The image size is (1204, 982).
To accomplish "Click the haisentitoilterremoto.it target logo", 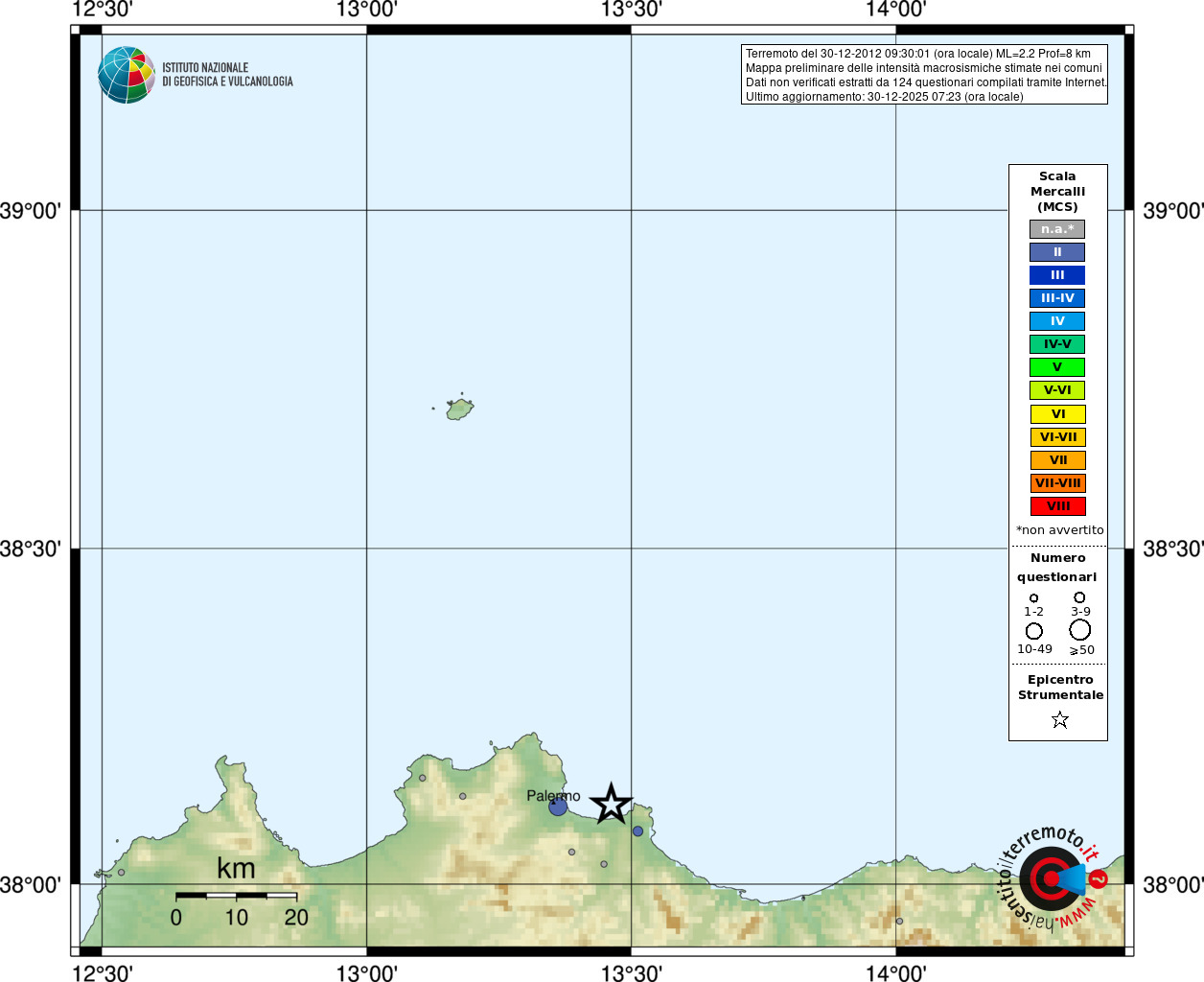I will [x=1051, y=878].
